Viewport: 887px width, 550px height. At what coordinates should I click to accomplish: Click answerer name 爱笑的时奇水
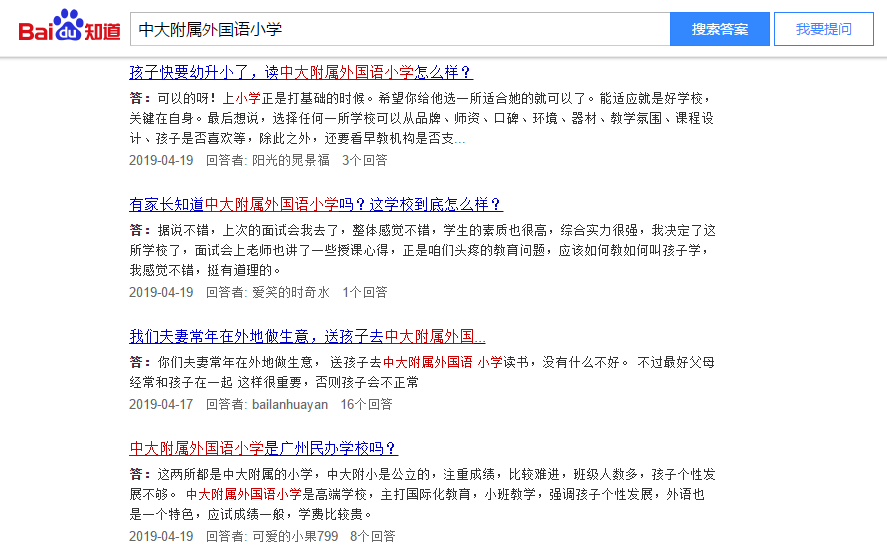[x=291, y=293]
